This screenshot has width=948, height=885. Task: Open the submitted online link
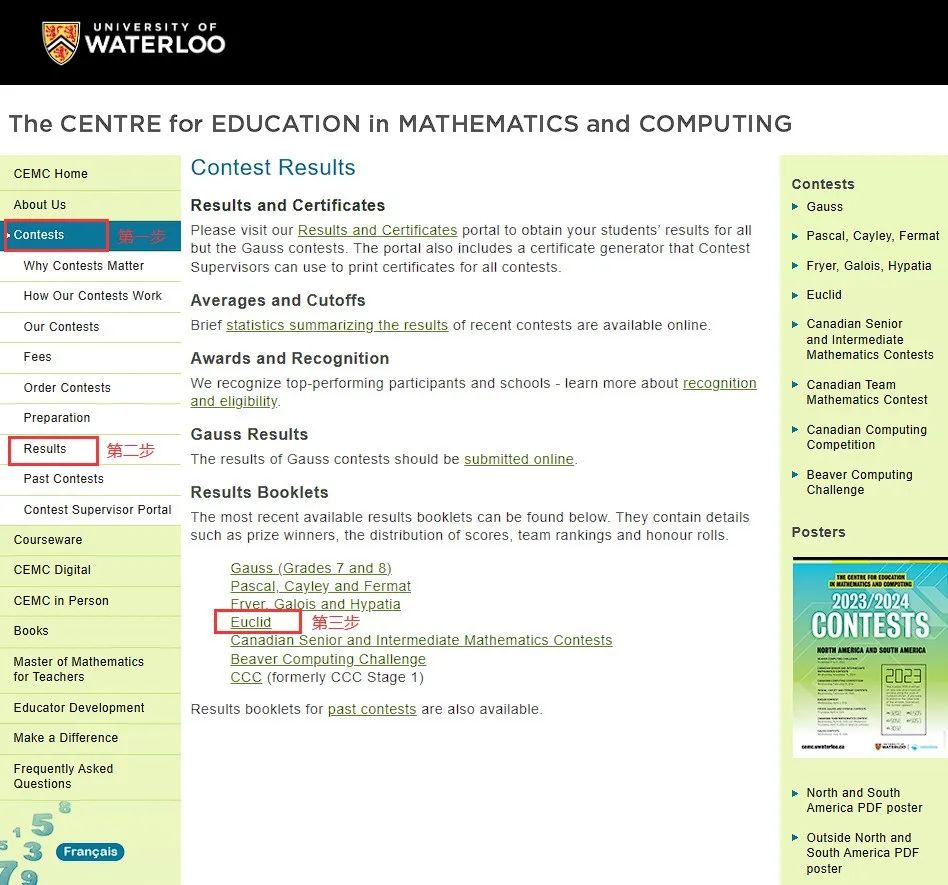pos(519,459)
